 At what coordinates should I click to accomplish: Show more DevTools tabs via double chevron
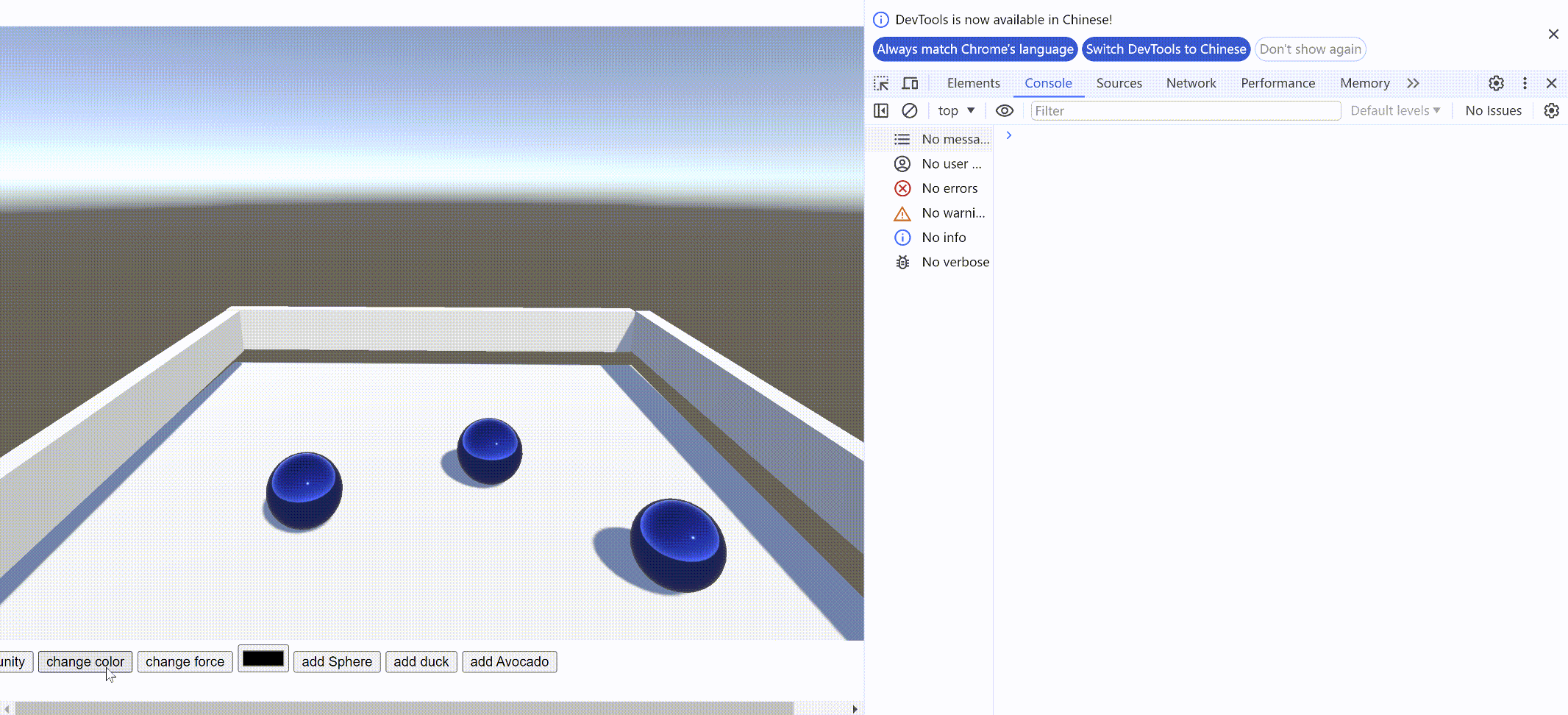pos(1413,83)
